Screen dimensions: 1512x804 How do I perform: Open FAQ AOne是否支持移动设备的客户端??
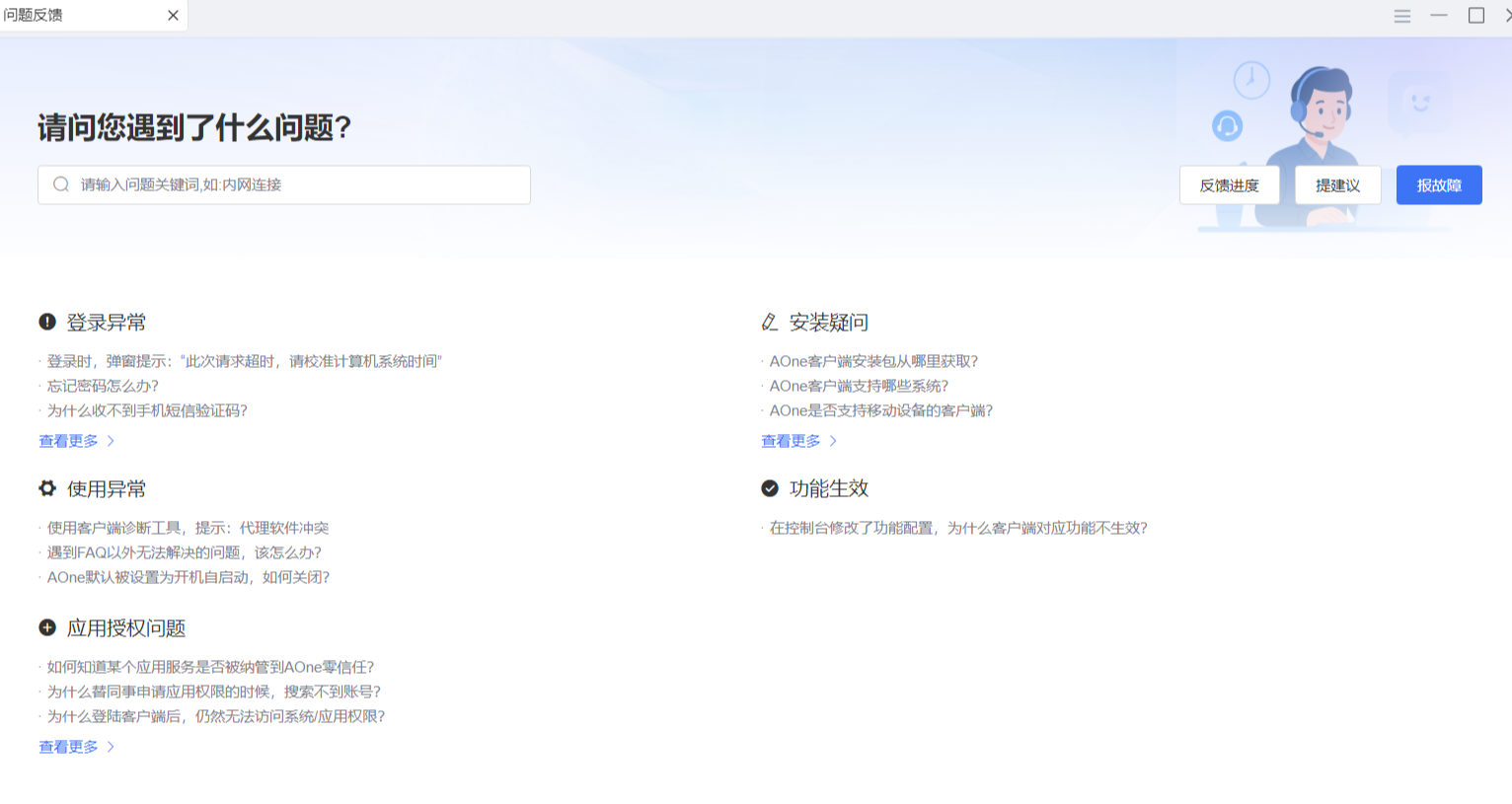tap(881, 410)
